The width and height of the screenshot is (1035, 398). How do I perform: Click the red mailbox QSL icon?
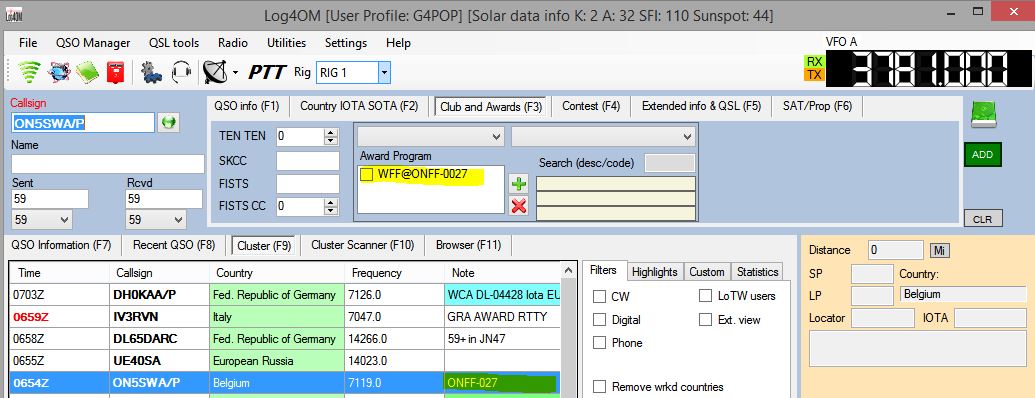[x=116, y=72]
